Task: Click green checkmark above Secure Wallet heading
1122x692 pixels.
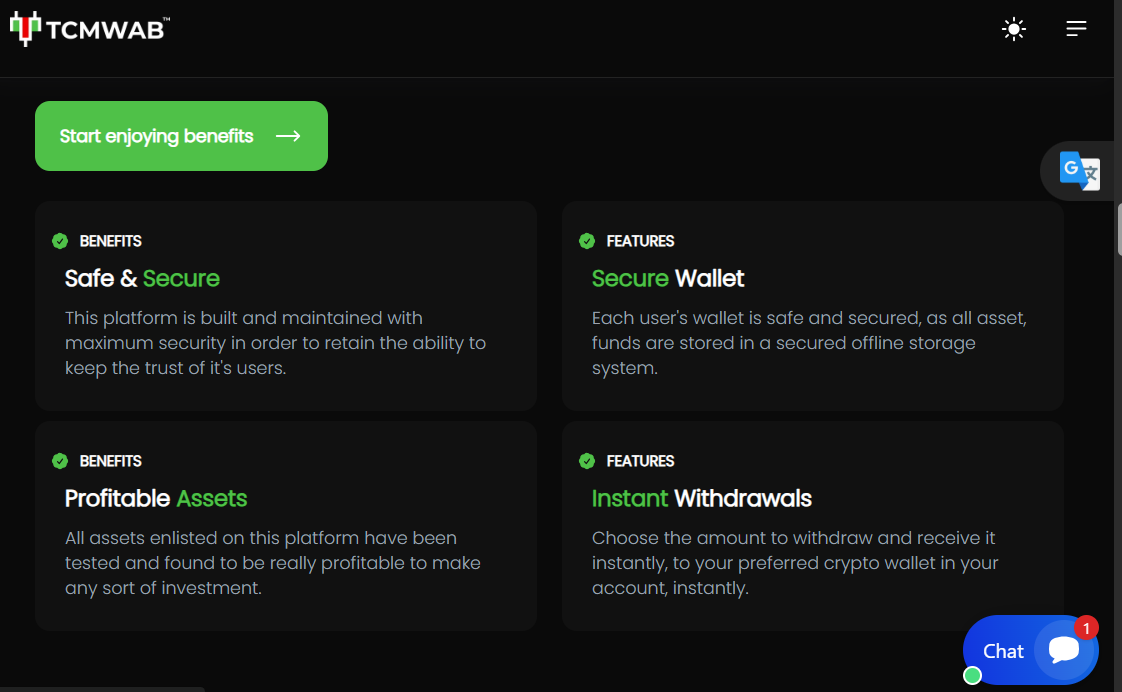Action: (587, 241)
